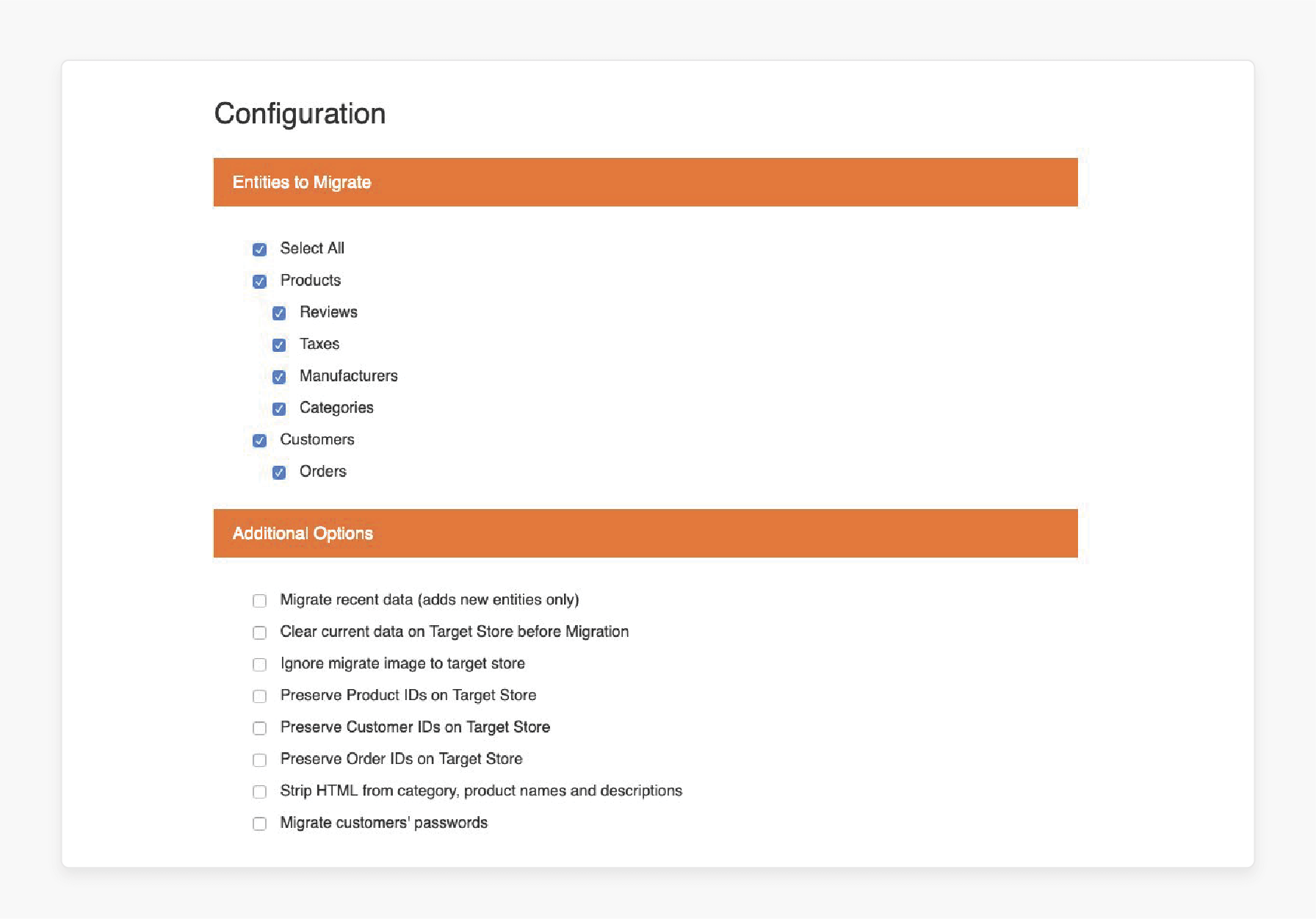Uncheck the Orders checkbox
The width and height of the screenshot is (1316, 919).
(279, 472)
